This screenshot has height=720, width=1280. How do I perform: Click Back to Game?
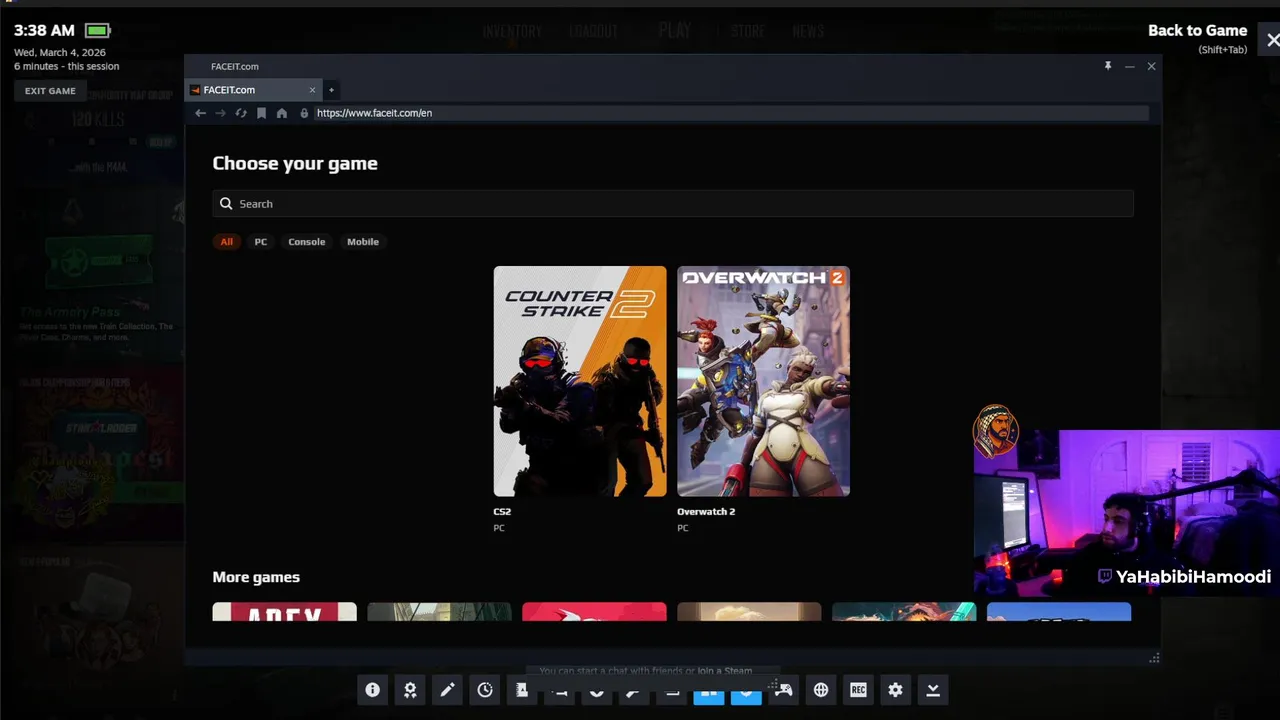(1198, 31)
